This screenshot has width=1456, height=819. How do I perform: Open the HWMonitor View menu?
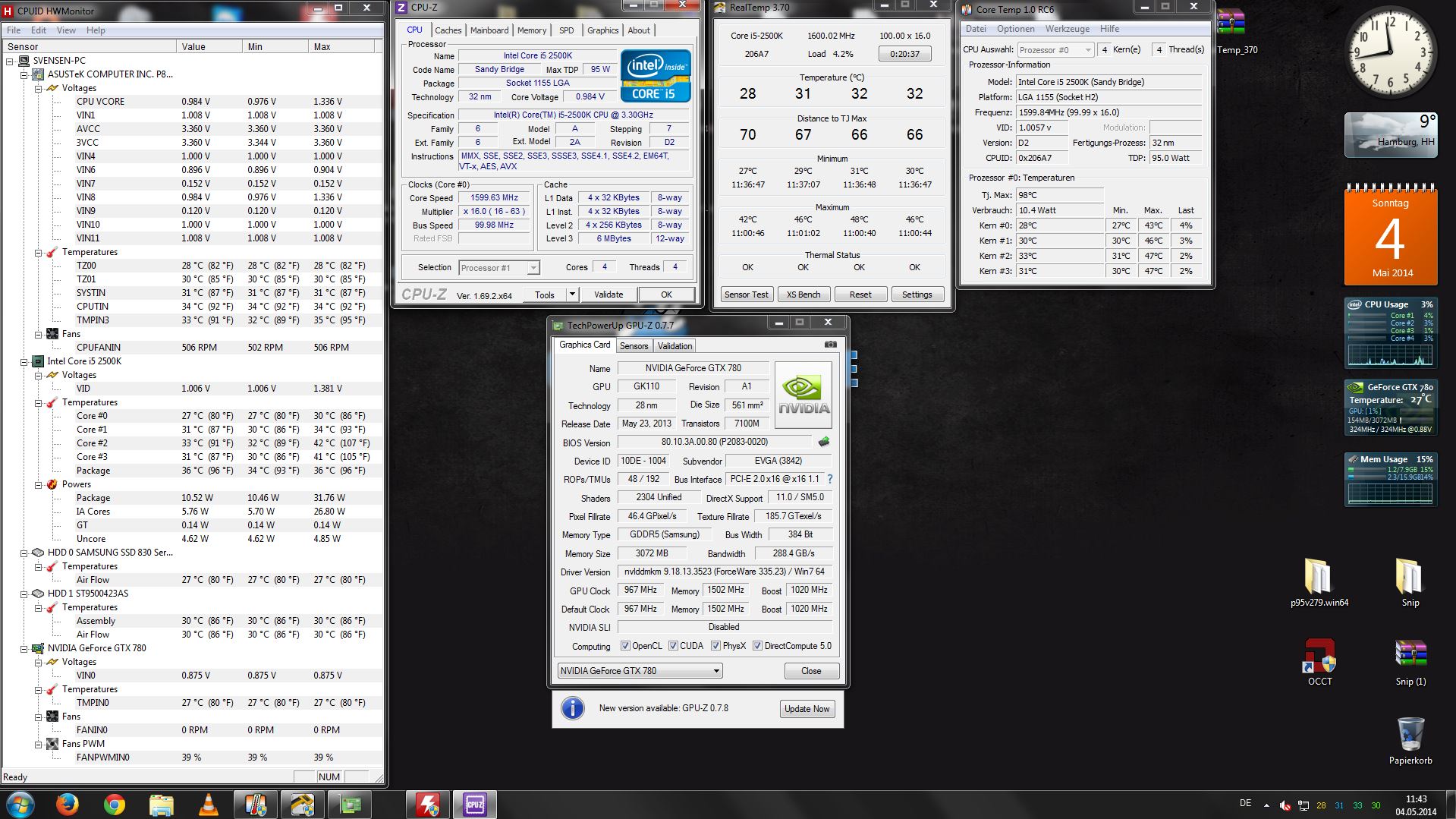[66, 30]
